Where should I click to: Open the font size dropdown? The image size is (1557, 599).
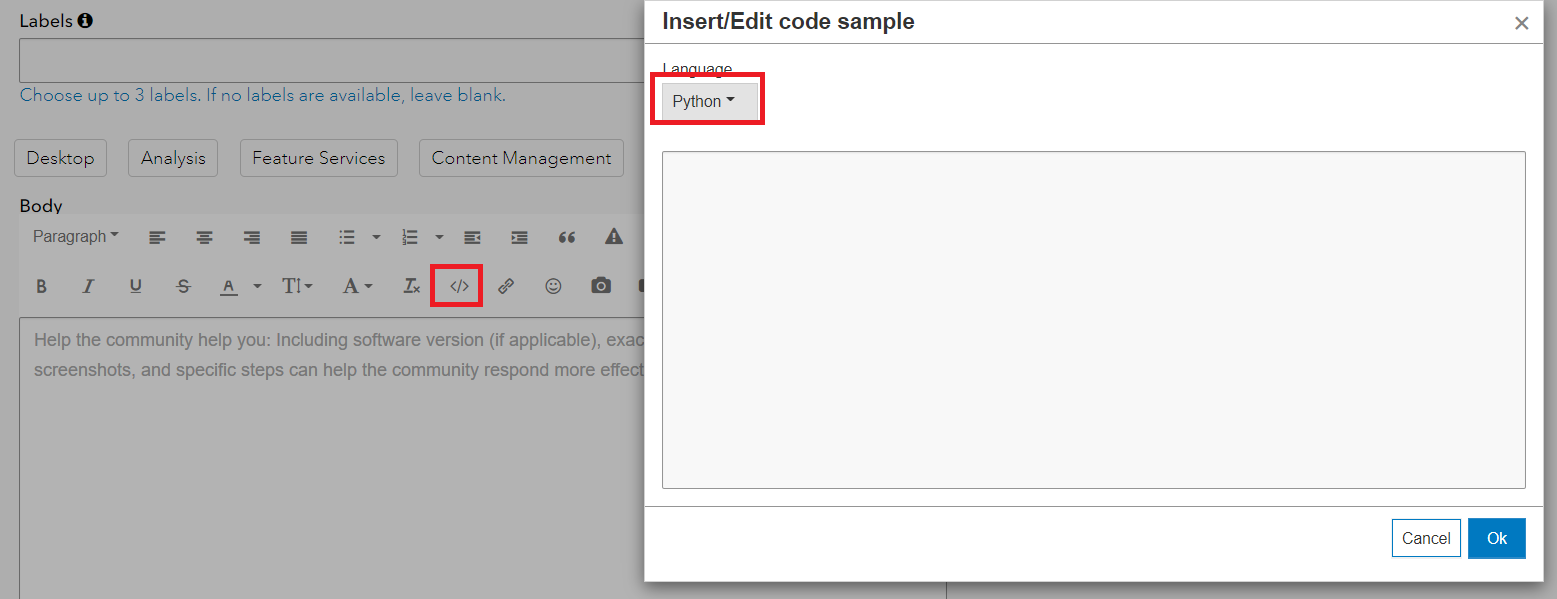tap(297, 287)
